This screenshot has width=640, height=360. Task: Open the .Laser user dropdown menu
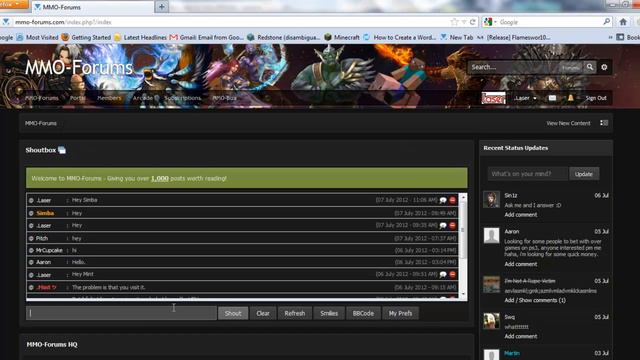click(526, 98)
